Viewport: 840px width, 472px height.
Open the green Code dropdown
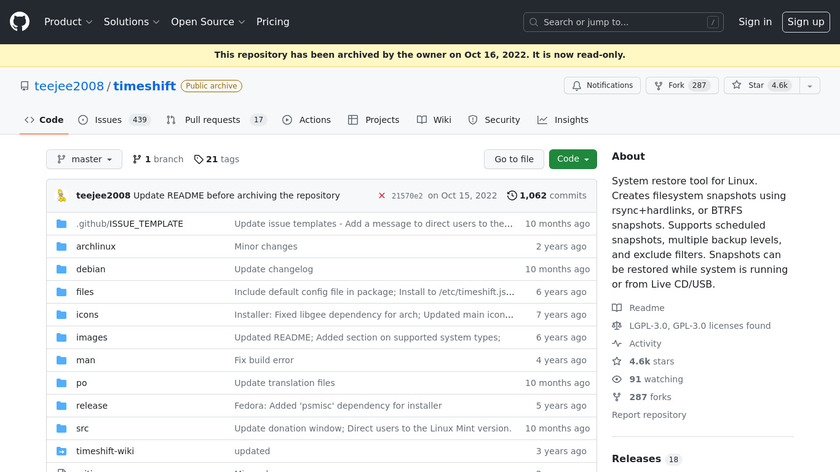pos(573,159)
